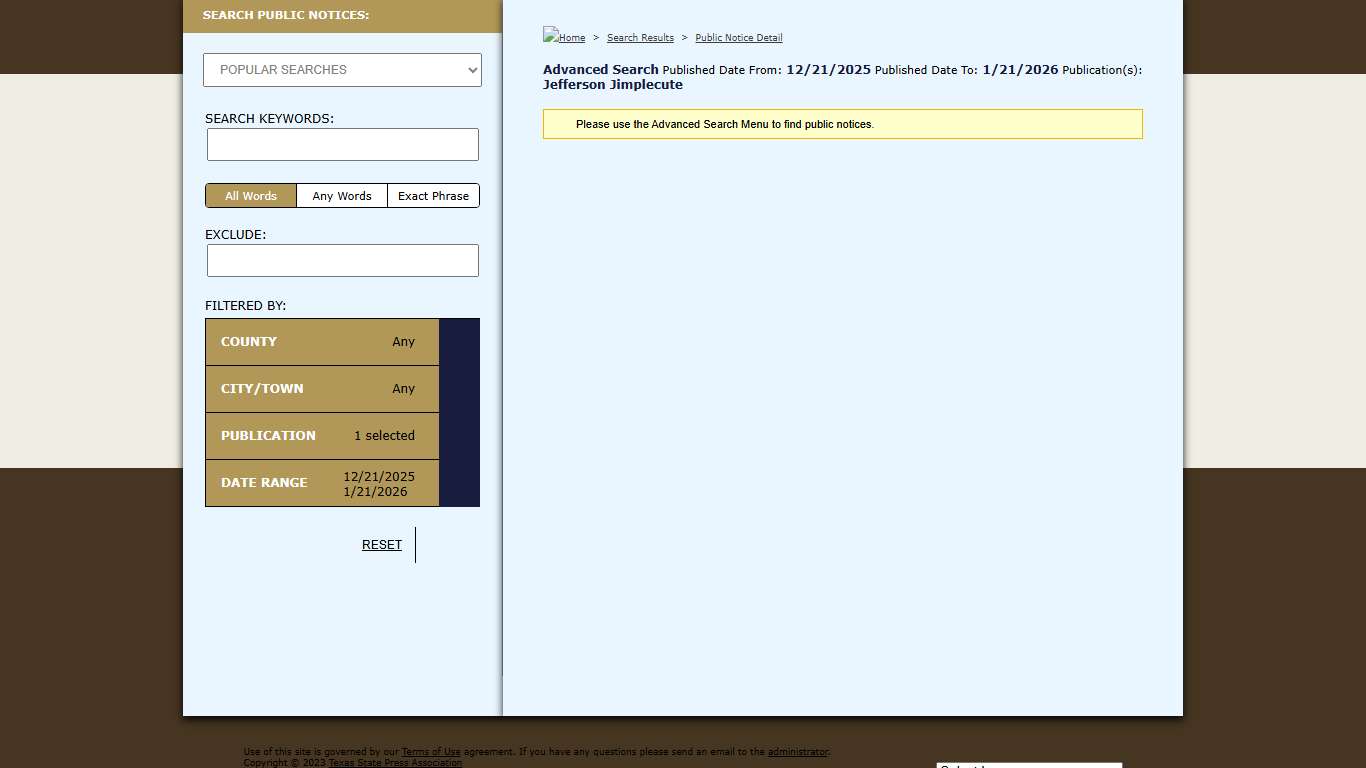The height and width of the screenshot is (768, 1366).
Task: Open the Popular Searches dropdown
Action: [342, 70]
